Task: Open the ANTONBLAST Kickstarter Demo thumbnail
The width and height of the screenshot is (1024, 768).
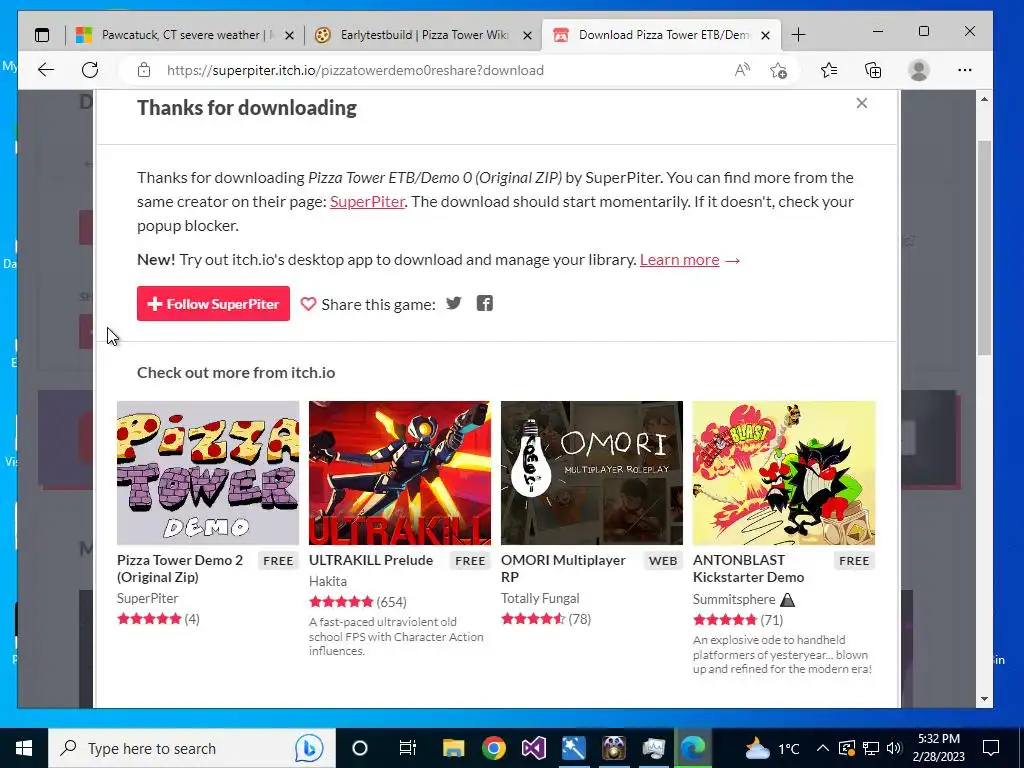Action: (x=784, y=473)
